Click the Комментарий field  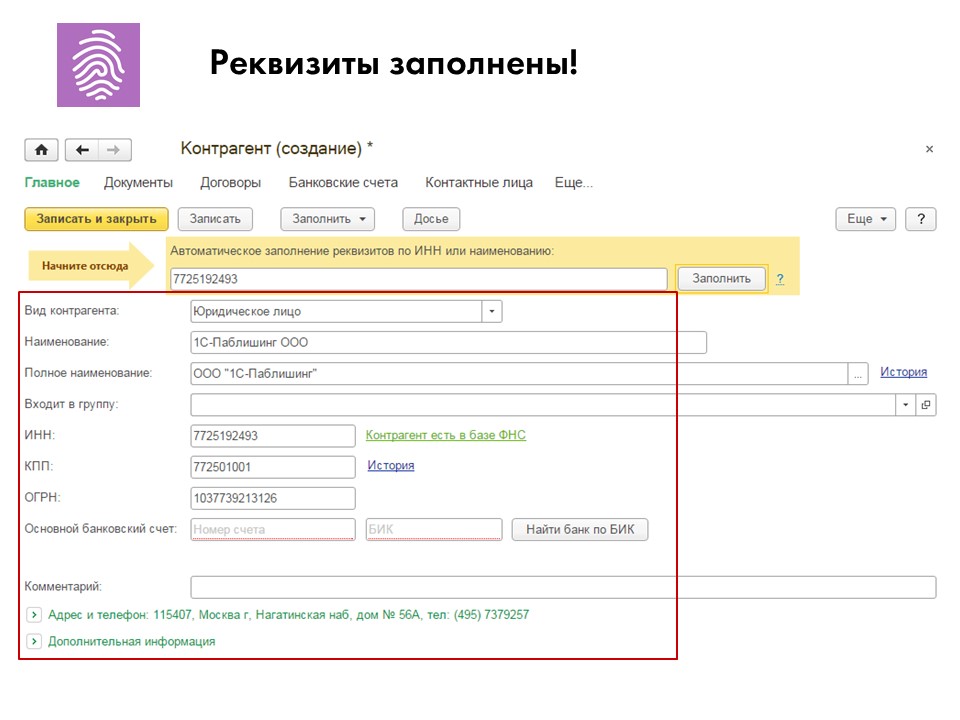(563, 587)
